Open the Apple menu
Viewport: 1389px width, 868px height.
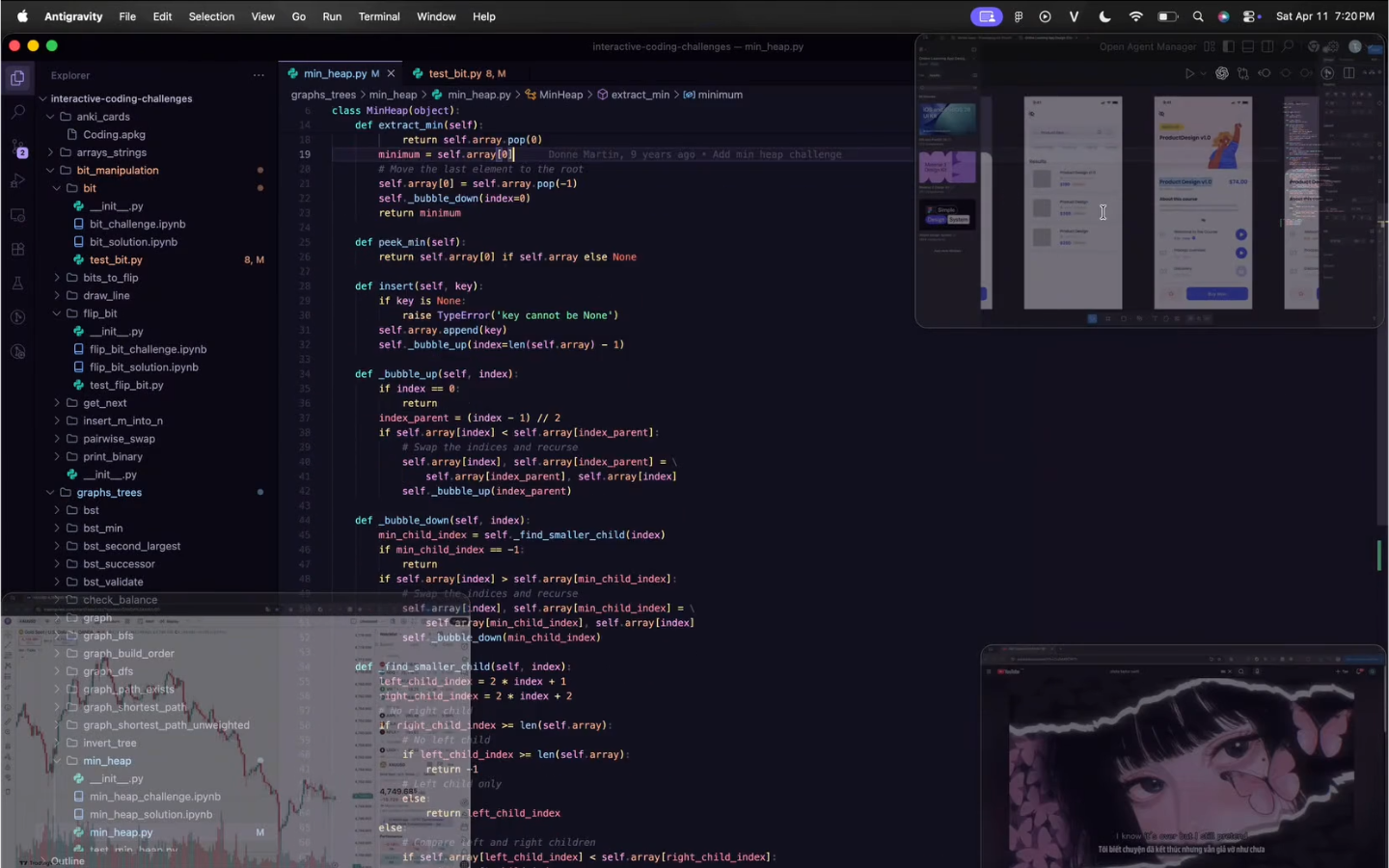22,16
